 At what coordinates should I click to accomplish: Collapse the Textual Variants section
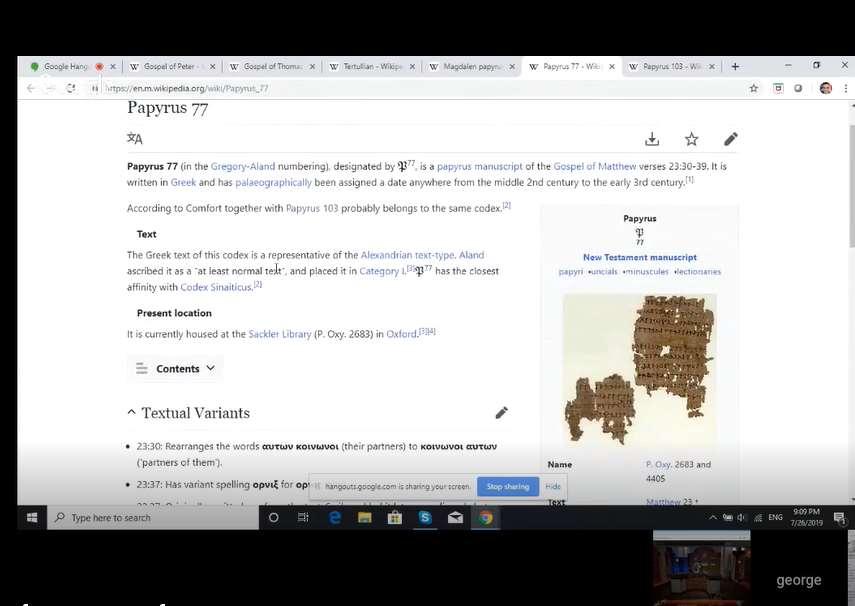131,412
